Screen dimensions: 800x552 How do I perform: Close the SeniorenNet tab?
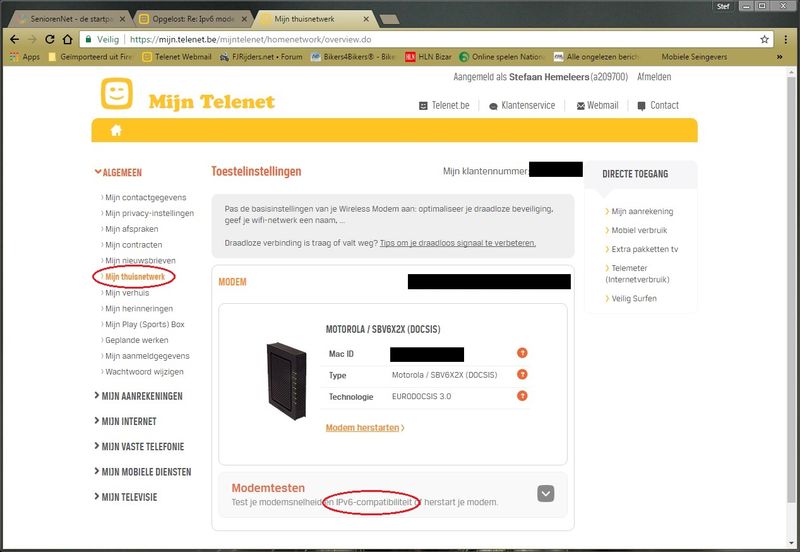[x=122, y=19]
